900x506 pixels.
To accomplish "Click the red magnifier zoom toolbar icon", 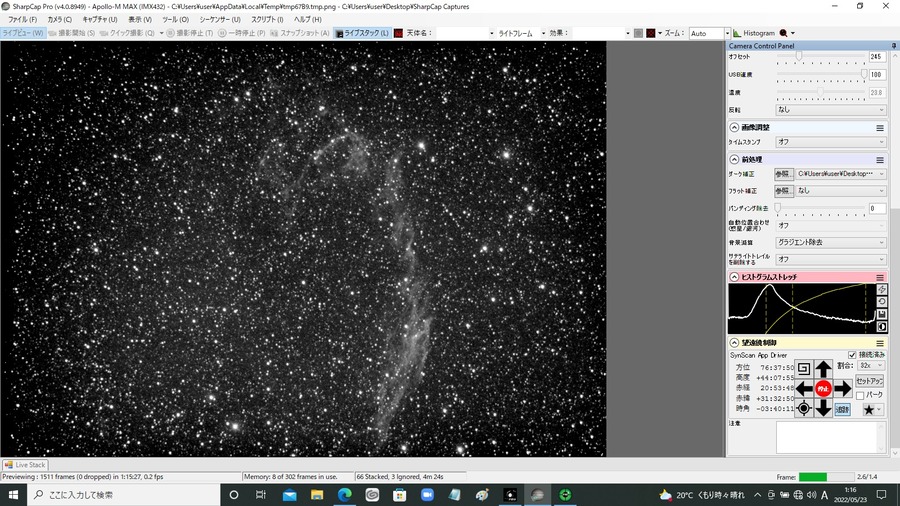I will pos(783,33).
